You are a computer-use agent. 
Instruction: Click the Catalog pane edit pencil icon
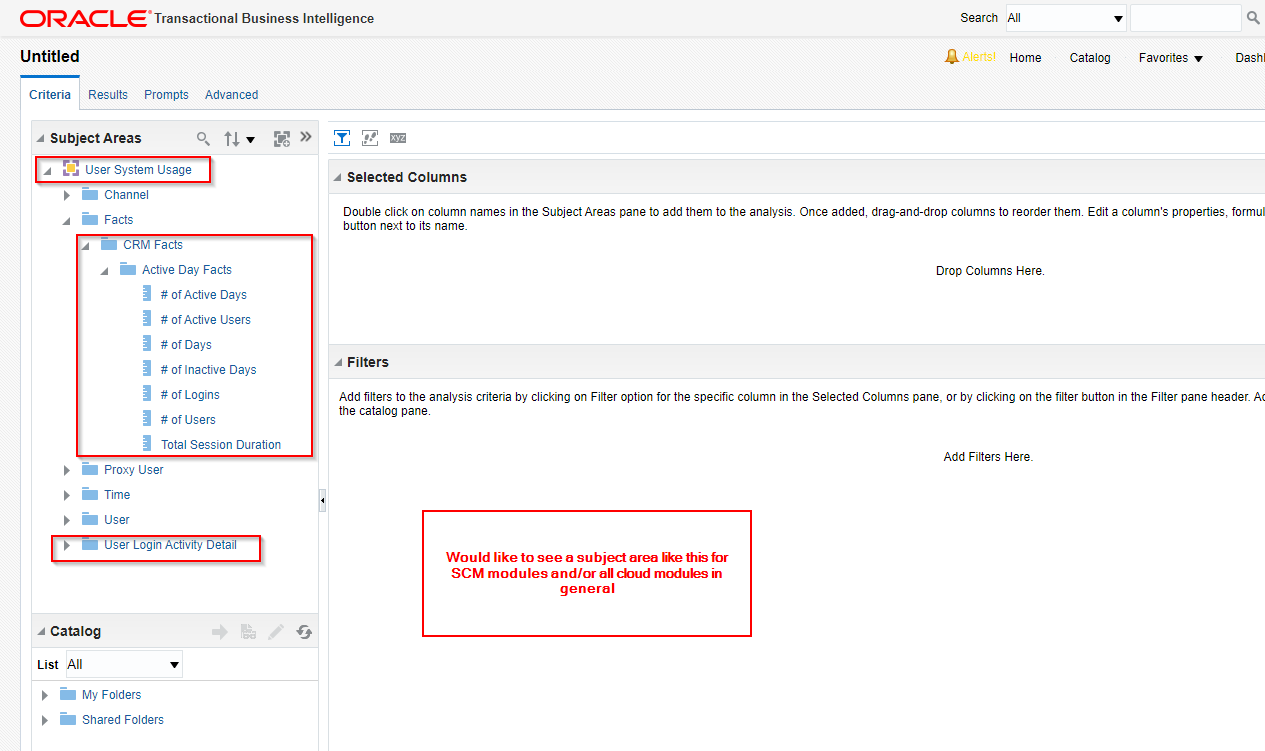click(276, 632)
